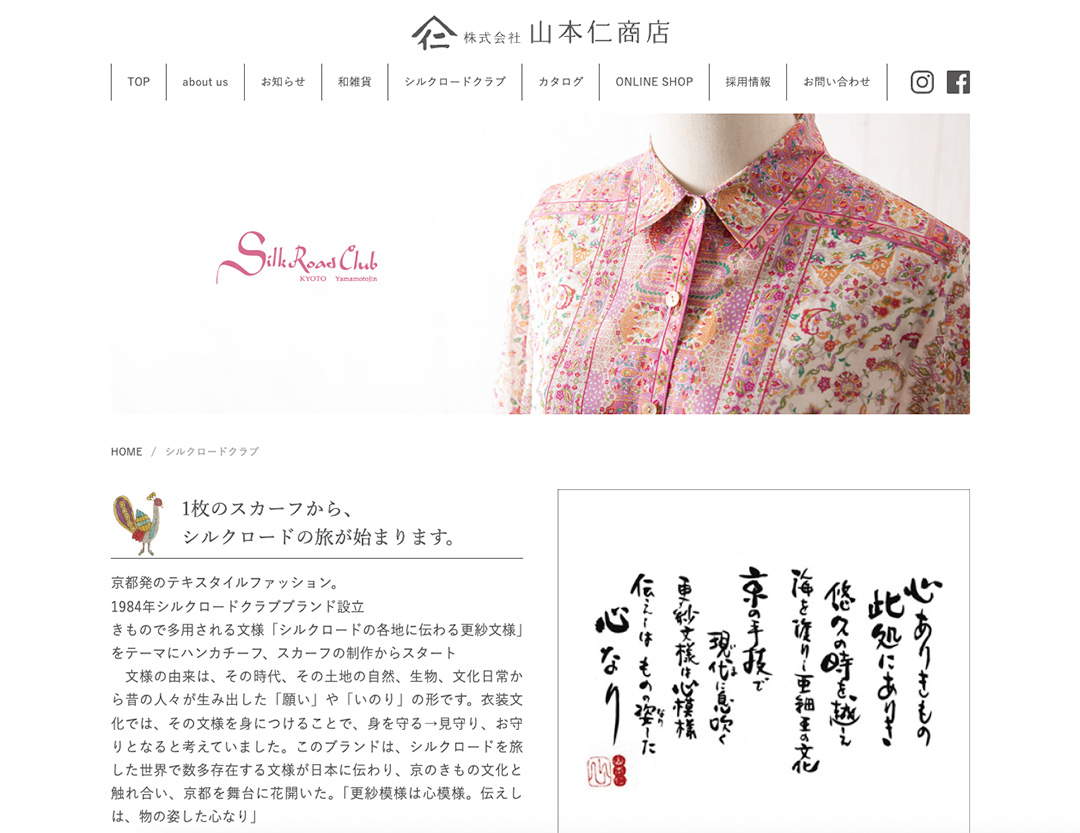The height and width of the screenshot is (833, 1080).
Task: Click the colorful bird illustration
Action: tap(138, 524)
